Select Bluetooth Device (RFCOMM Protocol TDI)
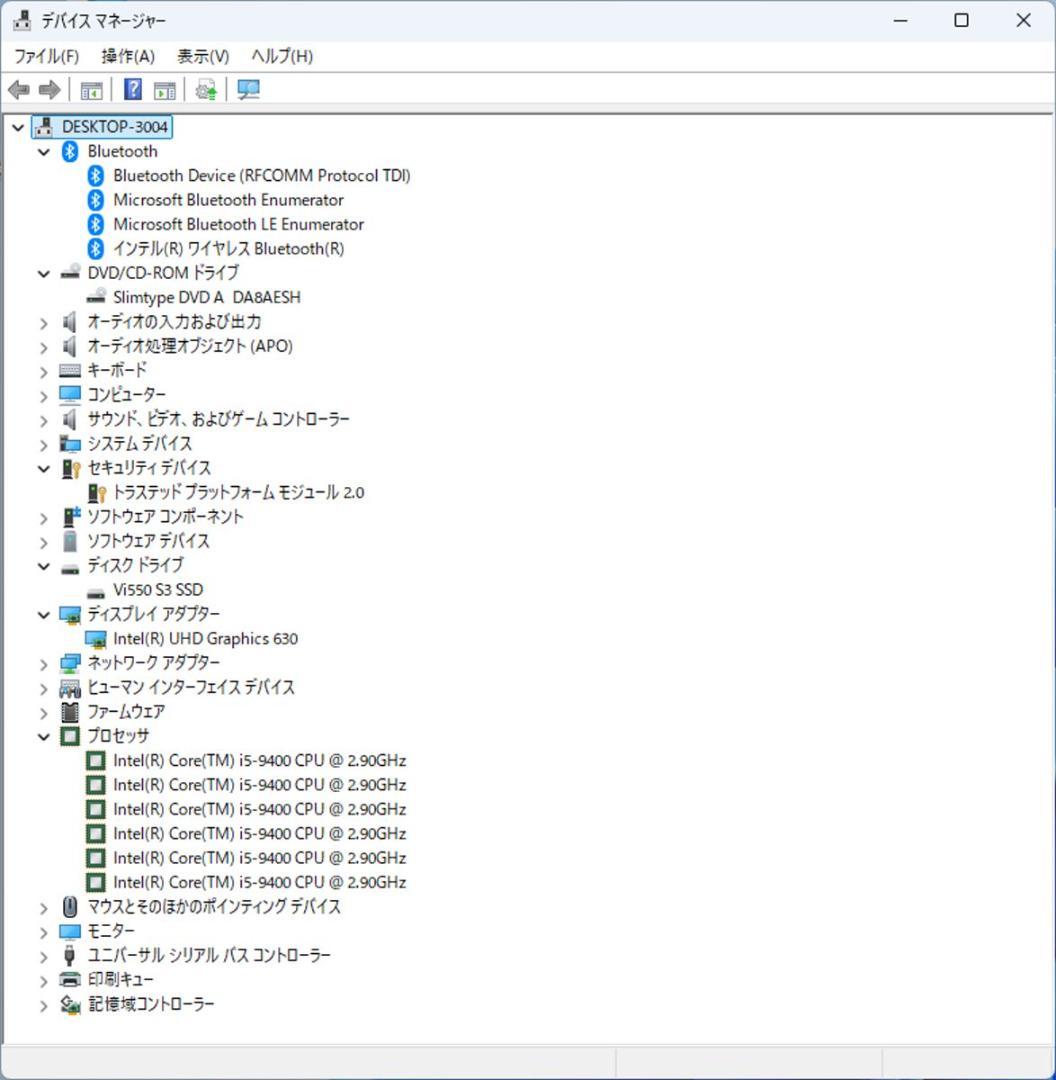Screen dimensions: 1056x1080 (x=261, y=176)
